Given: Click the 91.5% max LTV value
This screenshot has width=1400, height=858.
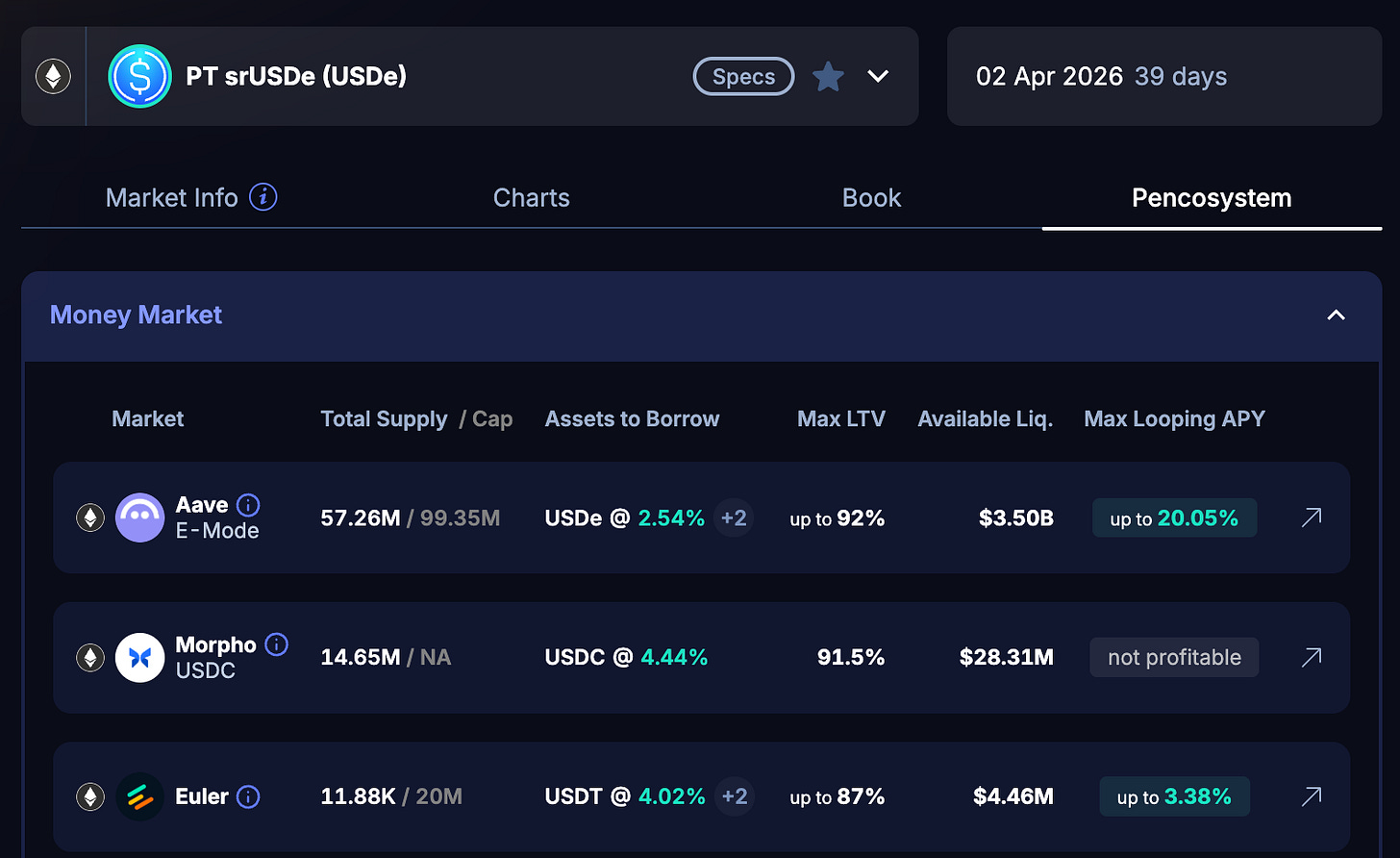Looking at the screenshot, I should 851,658.
